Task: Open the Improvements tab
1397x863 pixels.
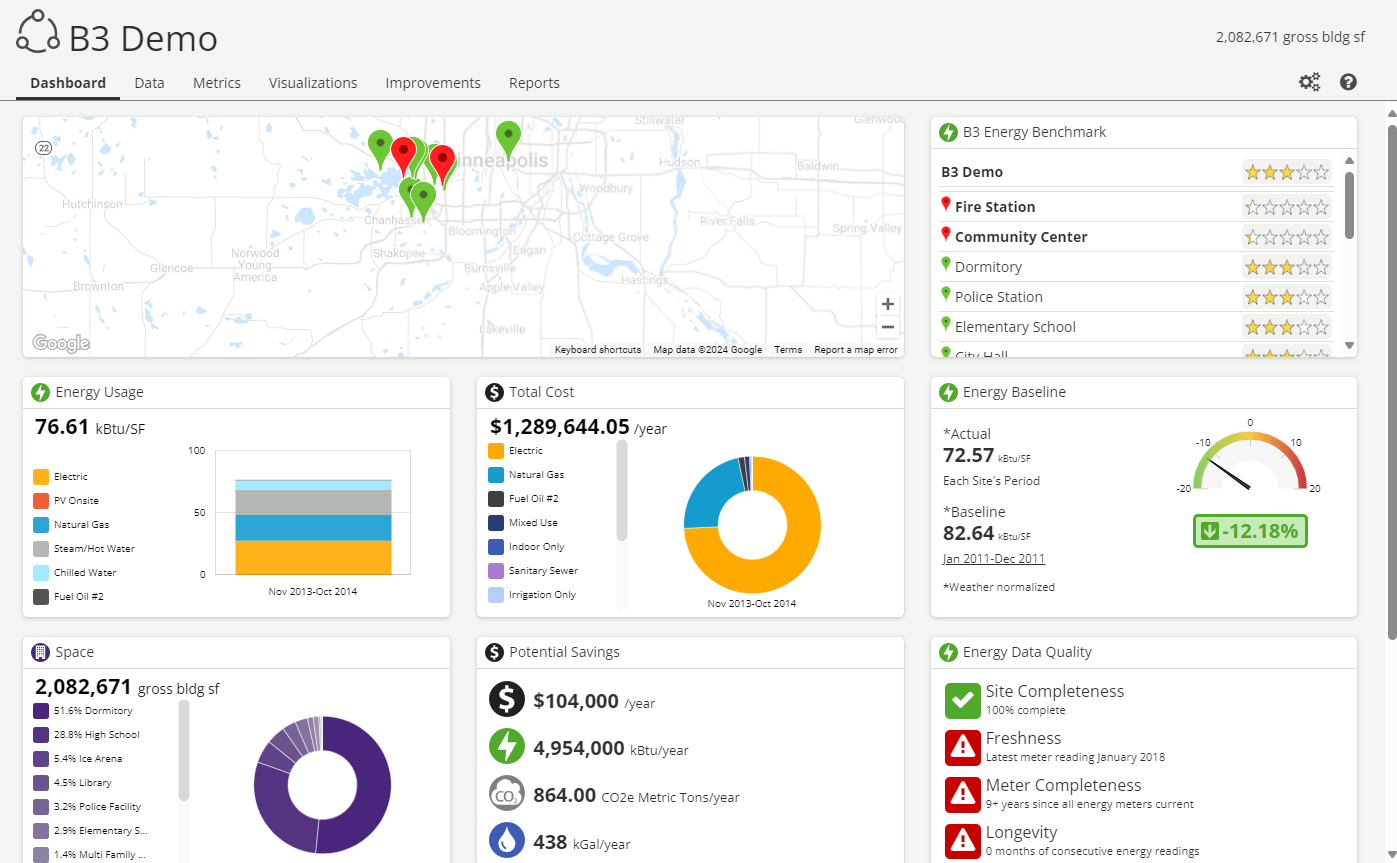Action: click(x=433, y=83)
